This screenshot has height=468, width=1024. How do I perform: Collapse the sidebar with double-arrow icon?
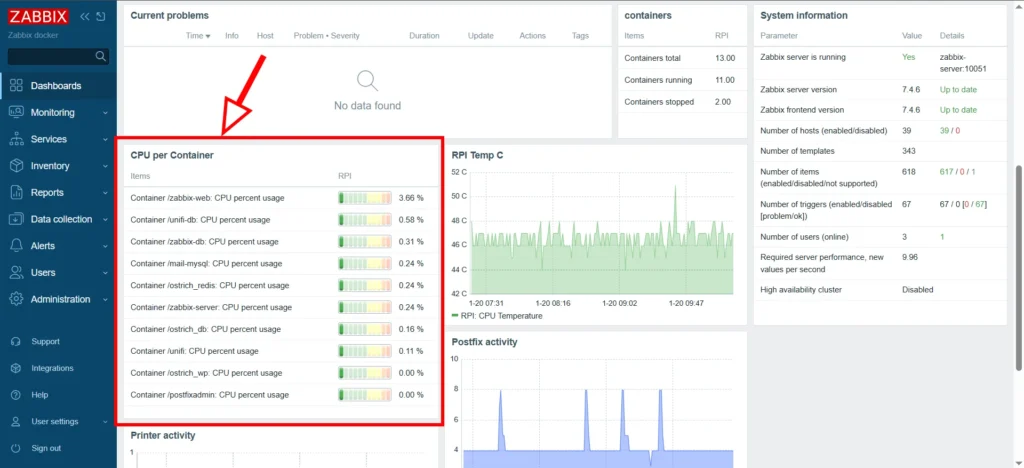coord(84,16)
